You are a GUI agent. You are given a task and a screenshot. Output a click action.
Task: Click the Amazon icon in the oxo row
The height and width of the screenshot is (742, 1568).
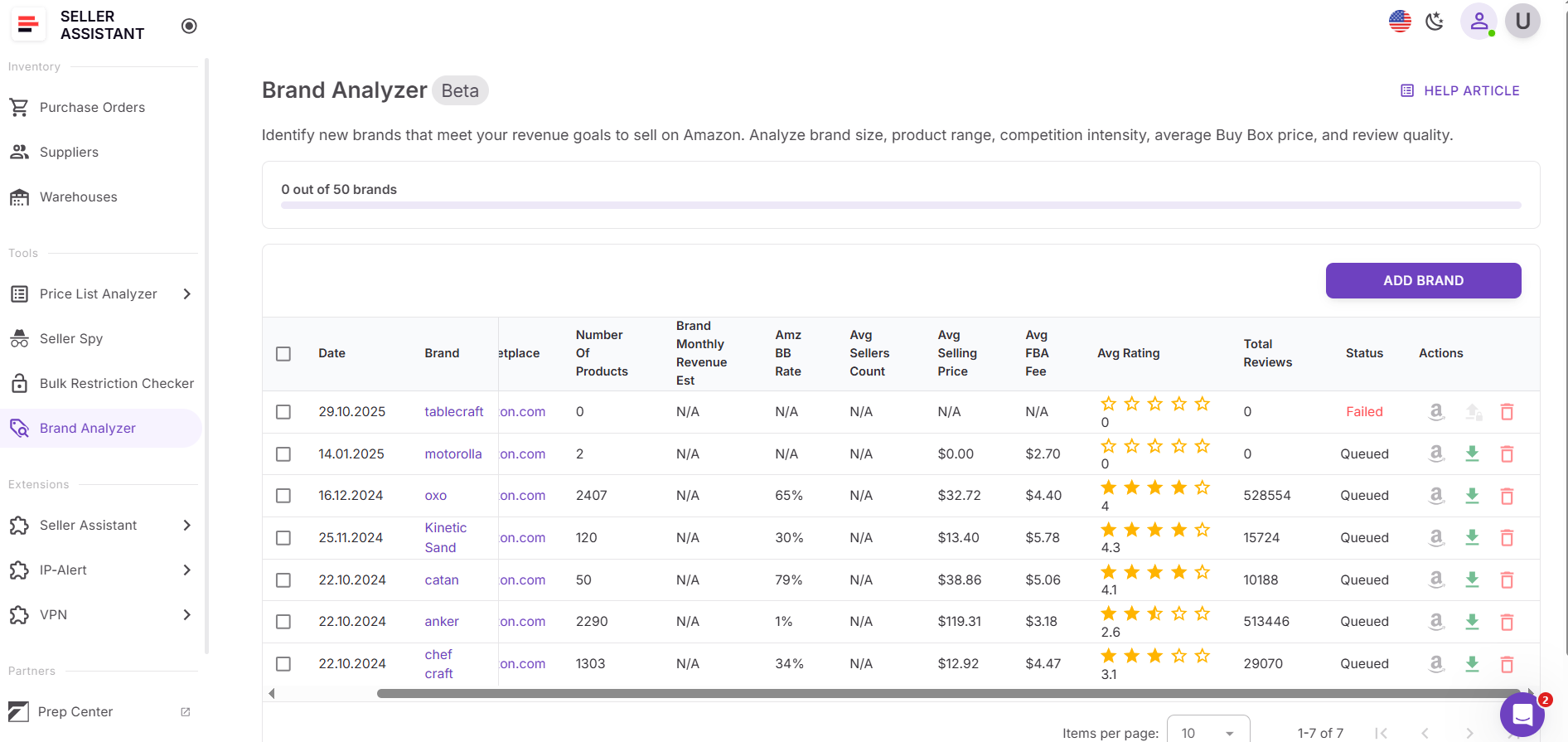(x=1436, y=496)
